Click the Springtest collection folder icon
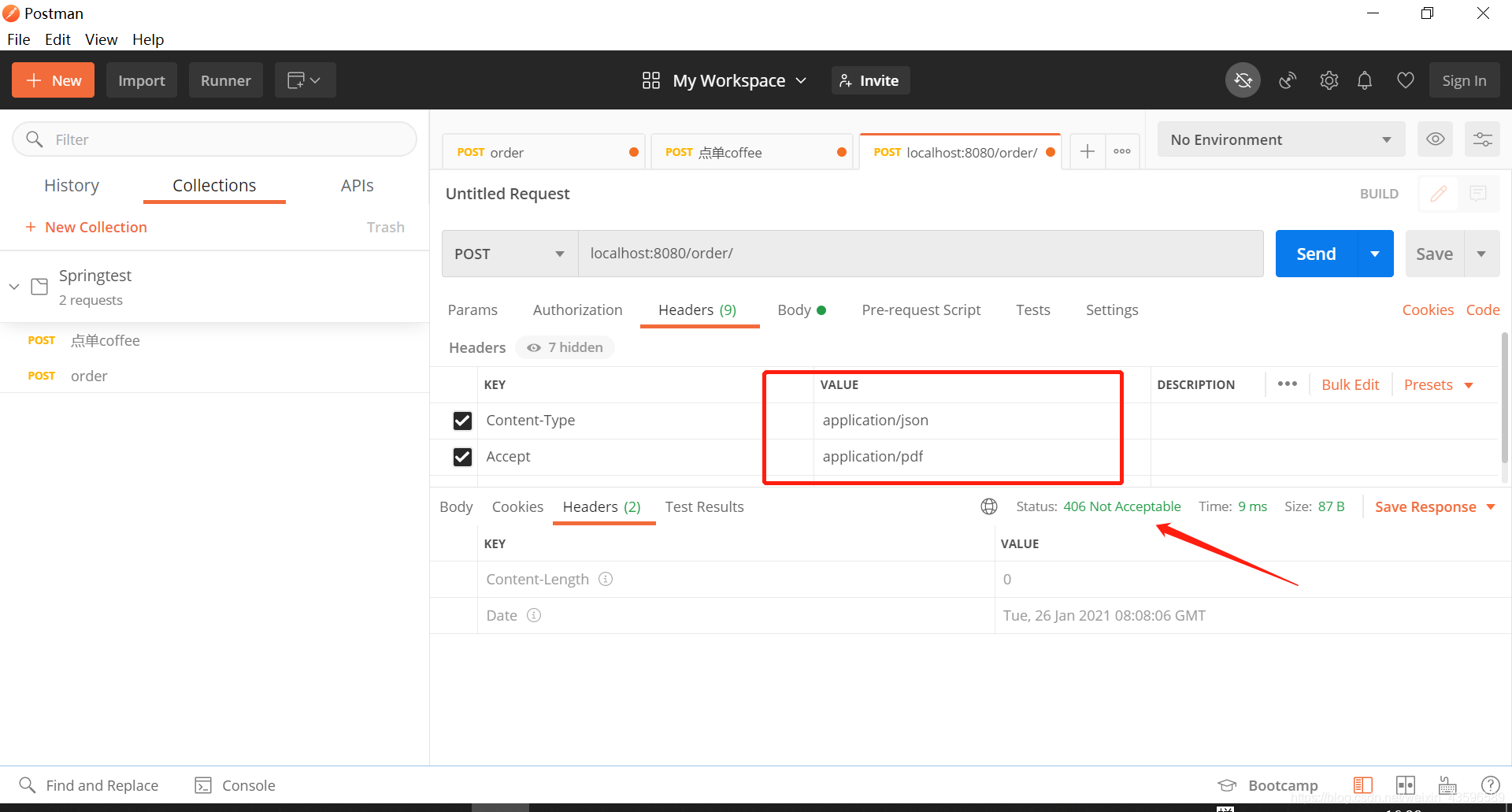The width and height of the screenshot is (1512, 812). 39,287
